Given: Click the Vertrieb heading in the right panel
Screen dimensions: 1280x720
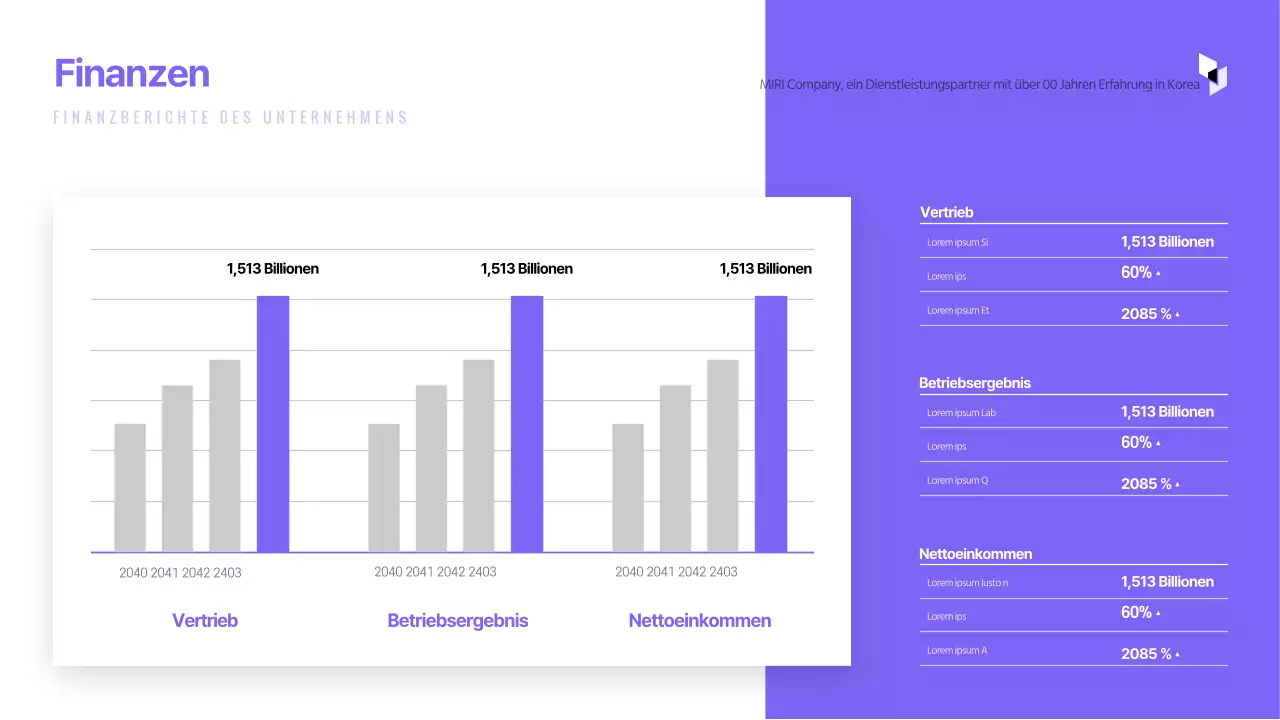Looking at the screenshot, I should click(946, 212).
